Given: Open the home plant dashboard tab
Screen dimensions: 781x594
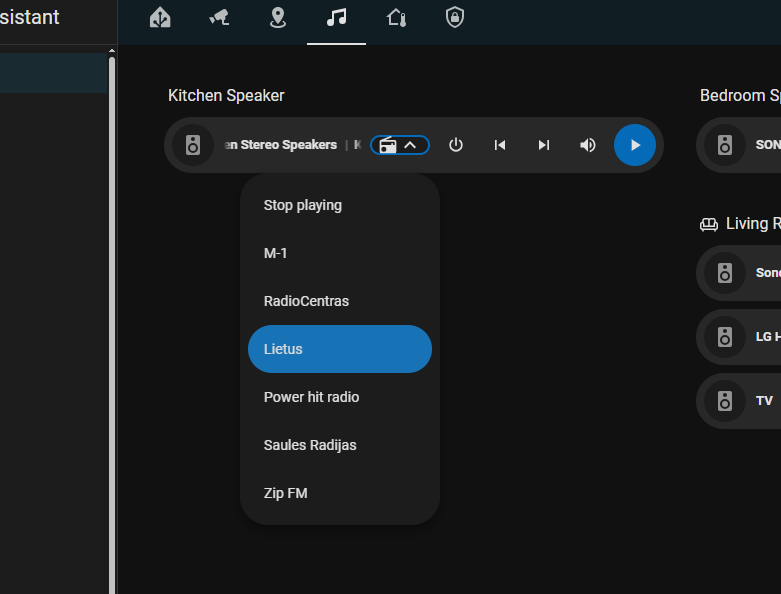Looking at the screenshot, I should pos(160,18).
